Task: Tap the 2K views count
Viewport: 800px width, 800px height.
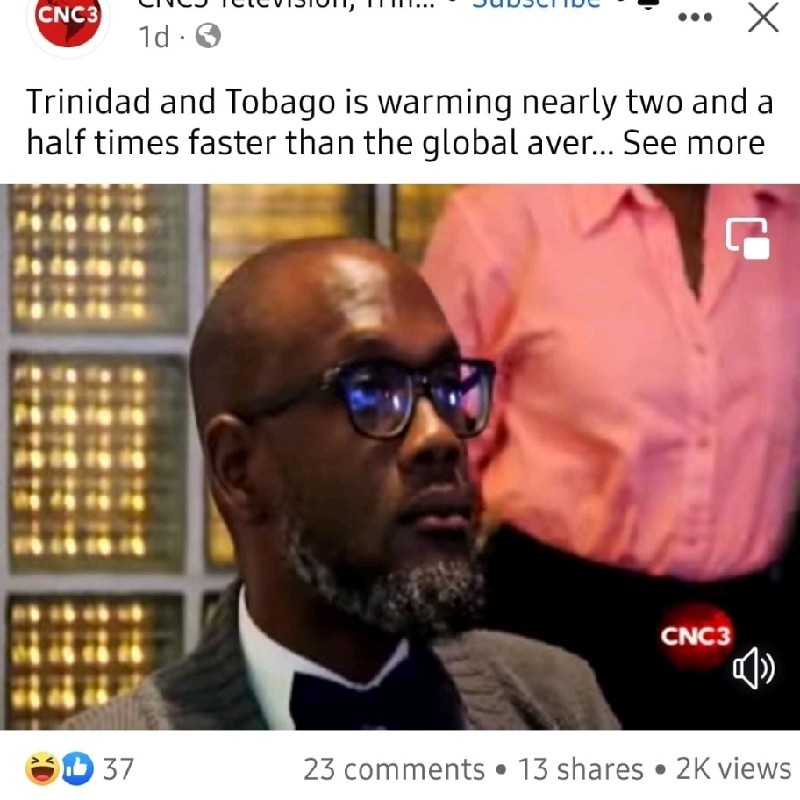Action: pos(734,769)
